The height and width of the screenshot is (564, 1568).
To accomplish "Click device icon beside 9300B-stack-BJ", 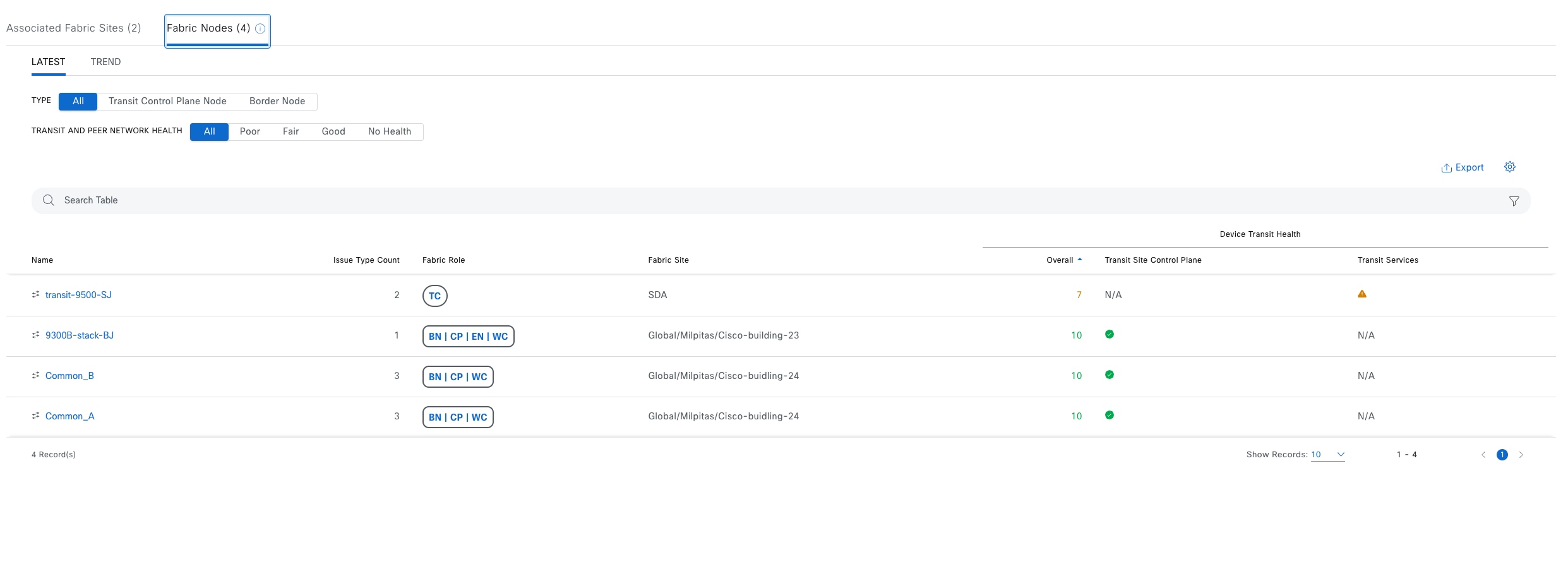I will click(36, 335).
